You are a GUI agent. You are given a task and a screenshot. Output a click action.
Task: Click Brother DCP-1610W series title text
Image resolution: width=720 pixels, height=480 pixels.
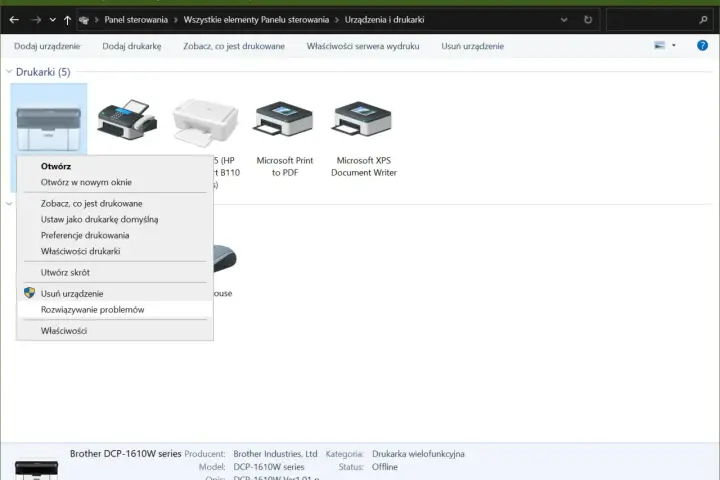click(x=125, y=454)
